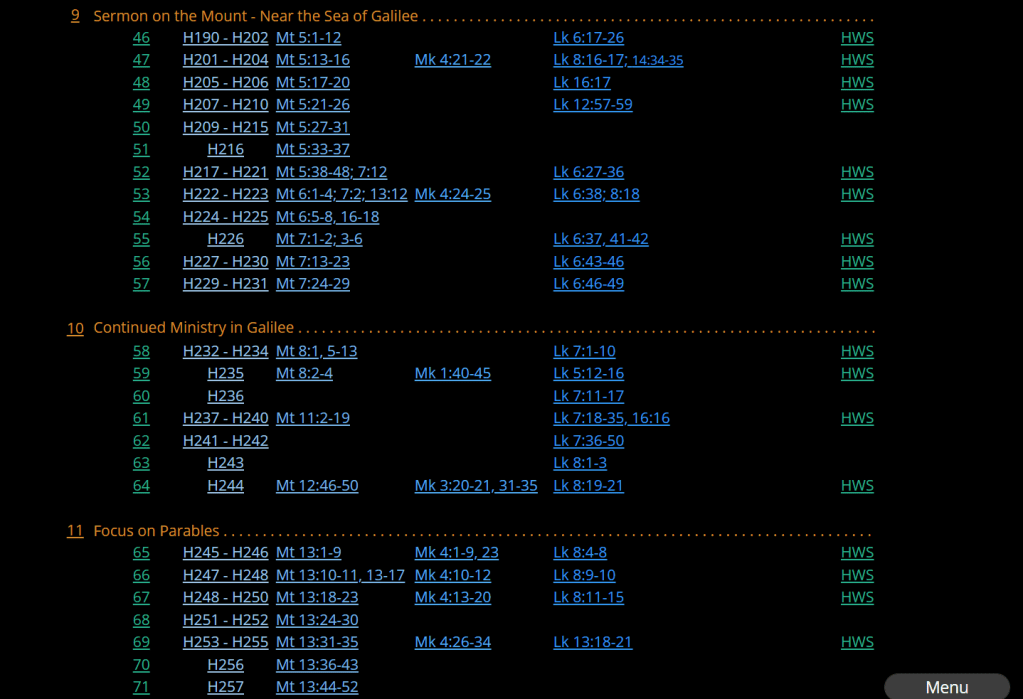Click the Lk 13:18-21 link
This screenshot has height=699, width=1023.
click(592, 642)
